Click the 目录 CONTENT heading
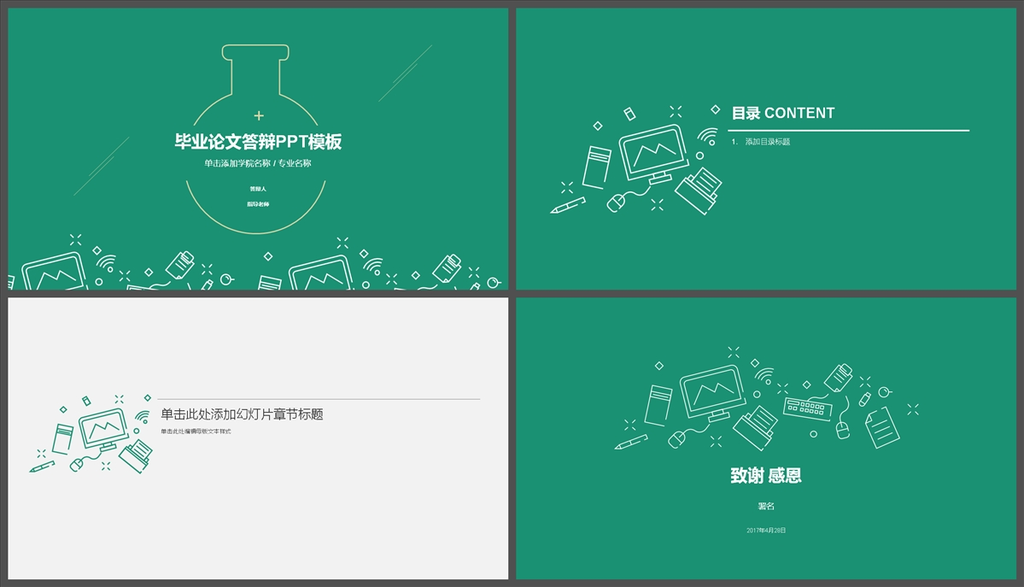Image resolution: width=1024 pixels, height=587 pixels. tap(782, 113)
